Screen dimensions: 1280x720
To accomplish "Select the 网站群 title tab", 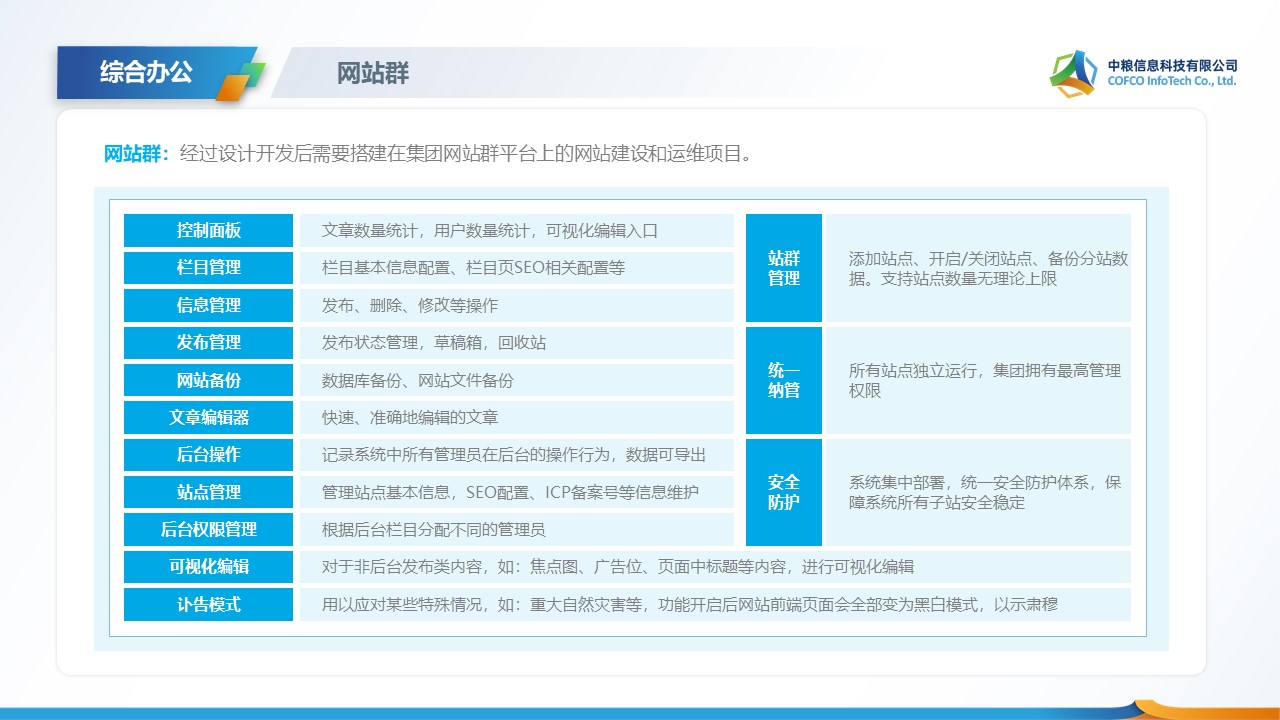I will pyautogui.click(x=372, y=73).
